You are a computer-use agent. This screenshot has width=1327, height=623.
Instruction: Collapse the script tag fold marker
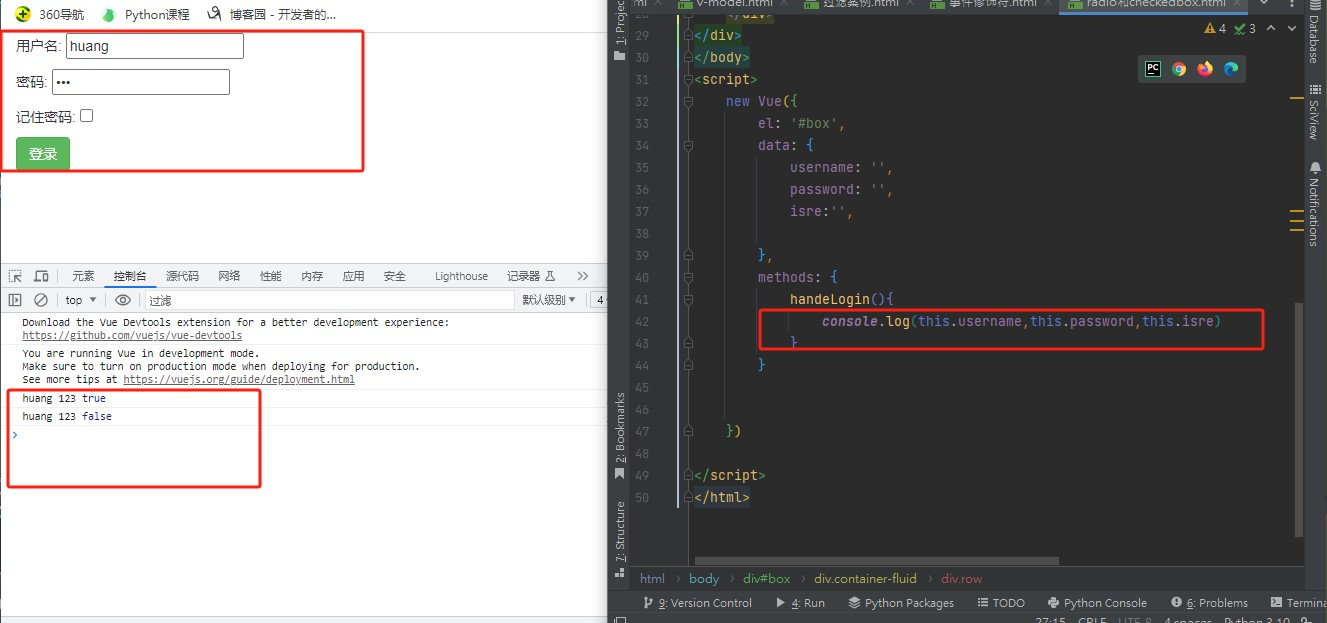tap(687, 79)
